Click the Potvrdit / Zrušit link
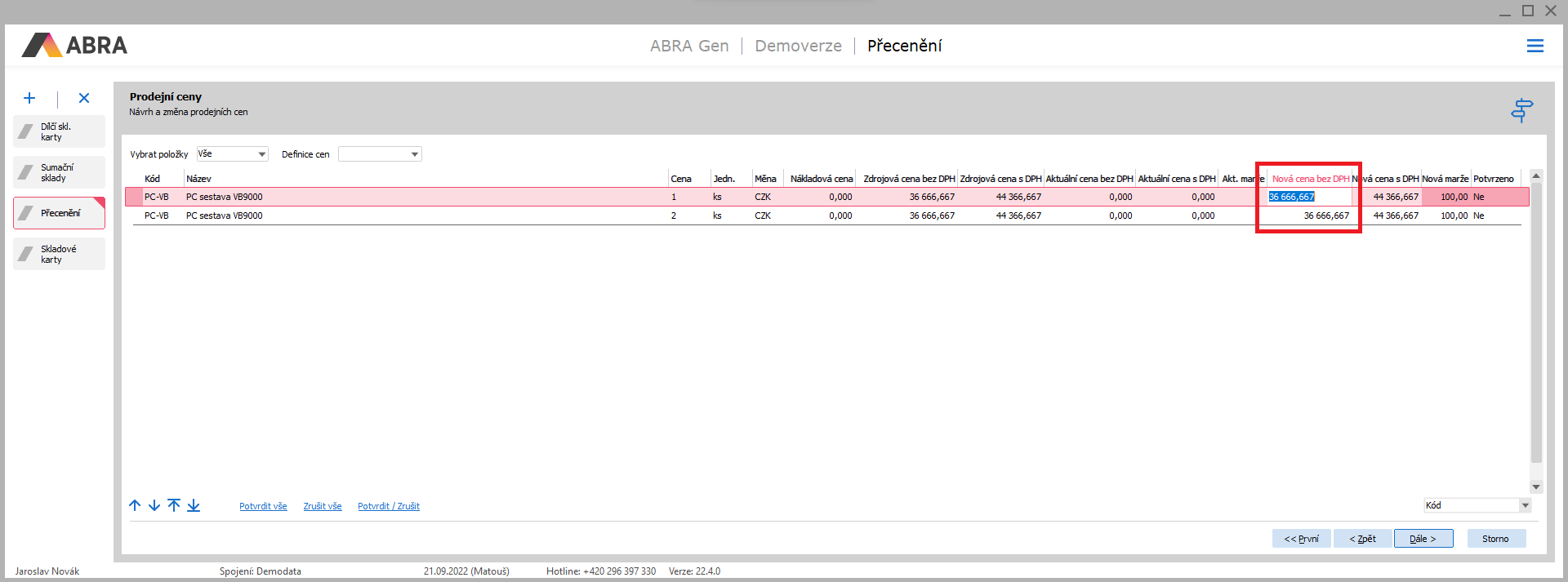 pyautogui.click(x=389, y=506)
